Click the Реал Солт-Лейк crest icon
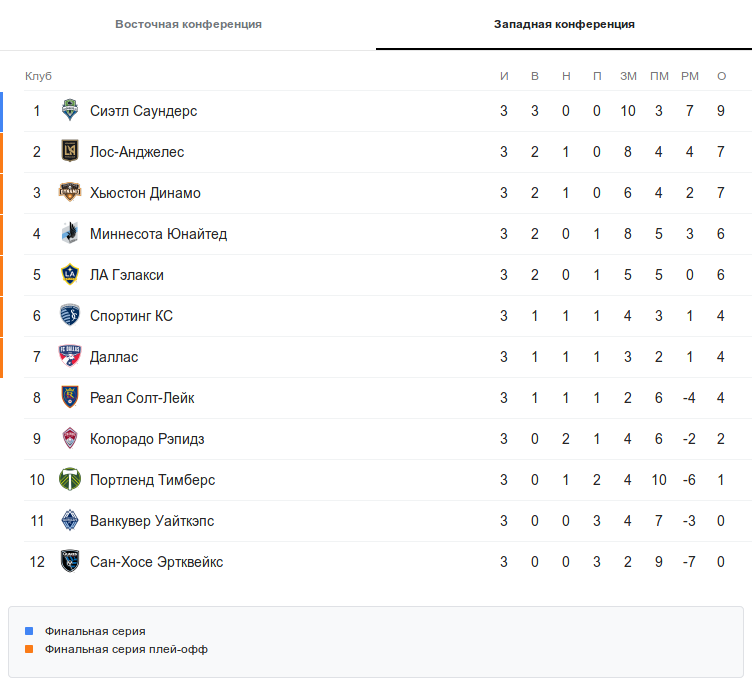 tap(69, 398)
